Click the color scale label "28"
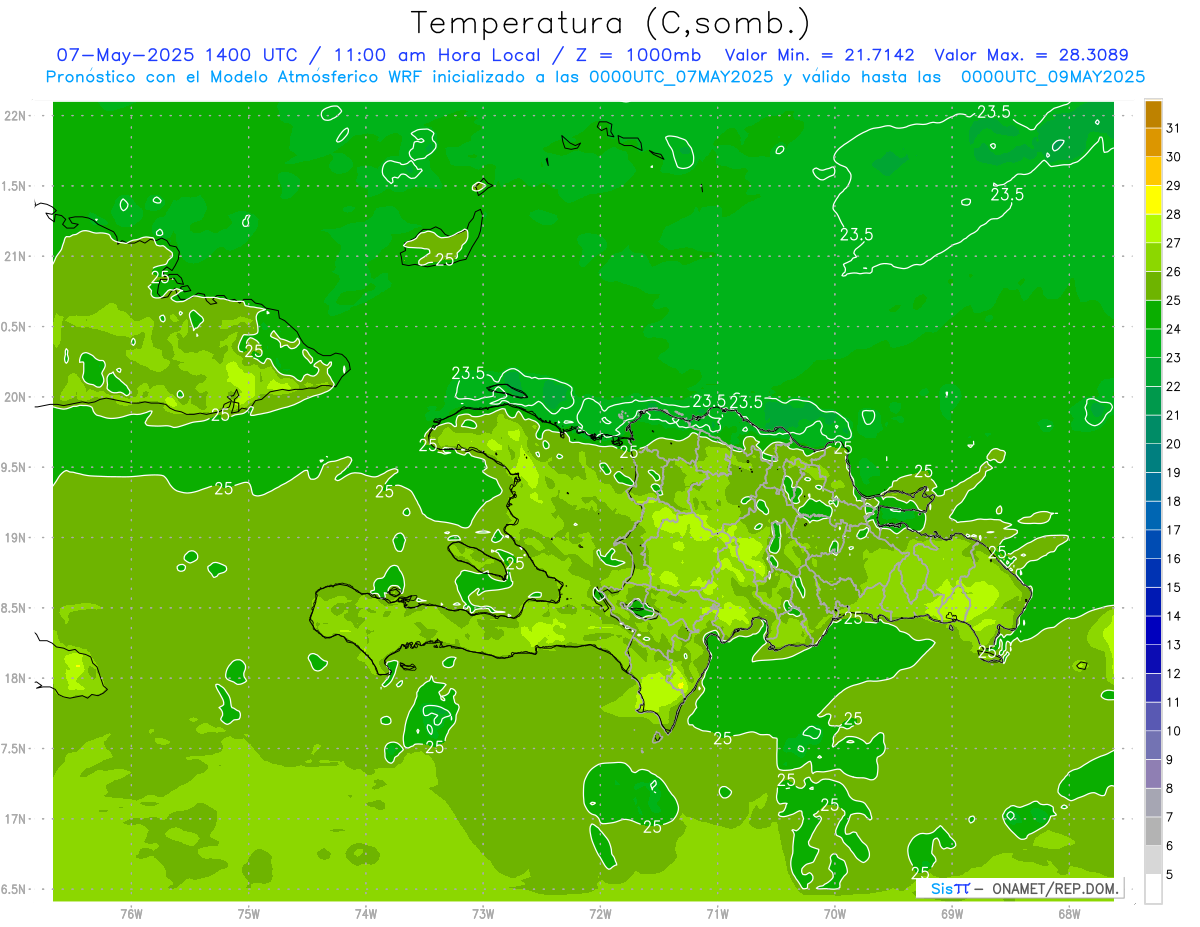Screen dimensions: 1200x927 click(1174, 214)
